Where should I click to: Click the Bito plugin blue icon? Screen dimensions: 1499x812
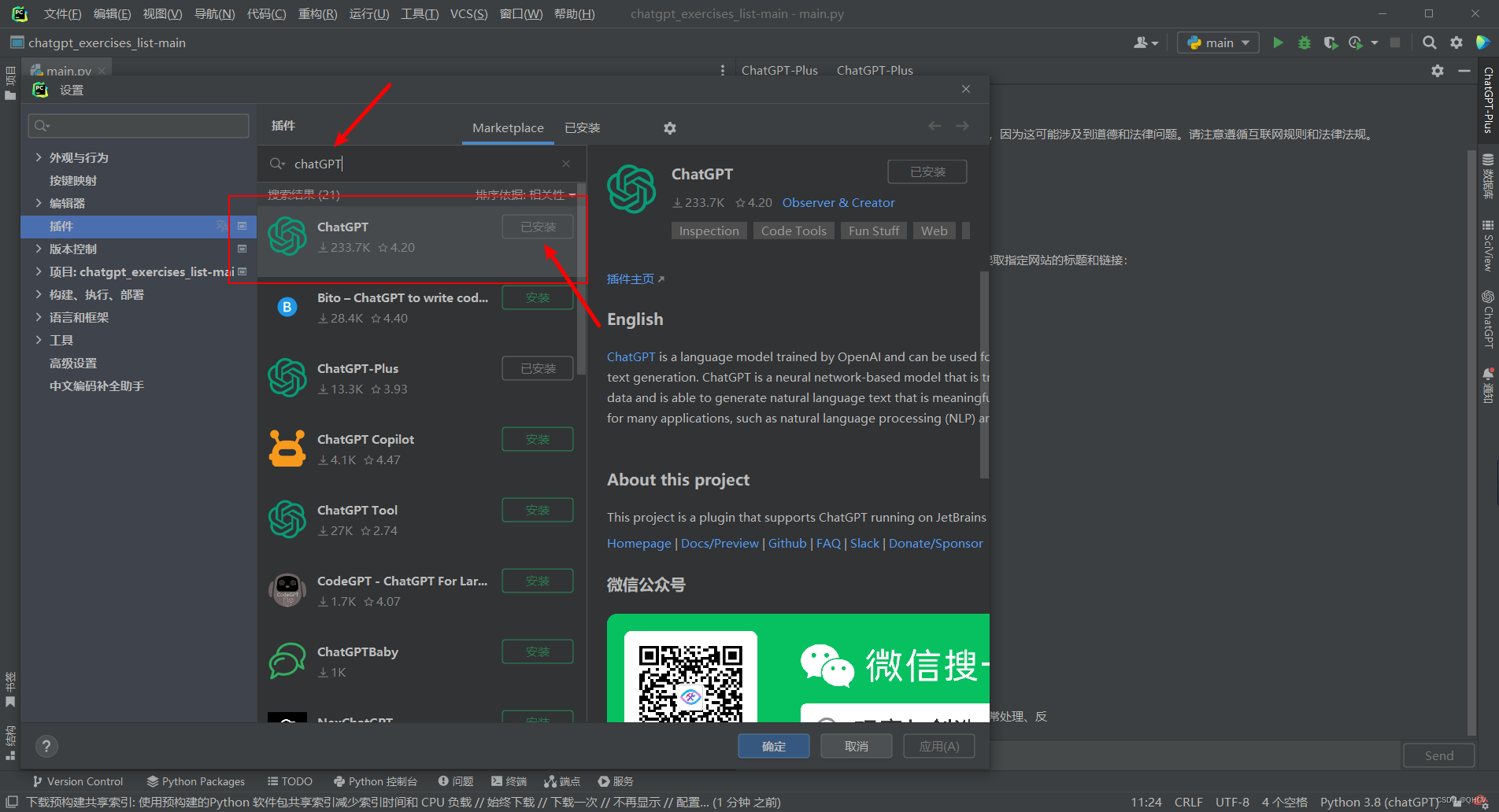(287, 307)
